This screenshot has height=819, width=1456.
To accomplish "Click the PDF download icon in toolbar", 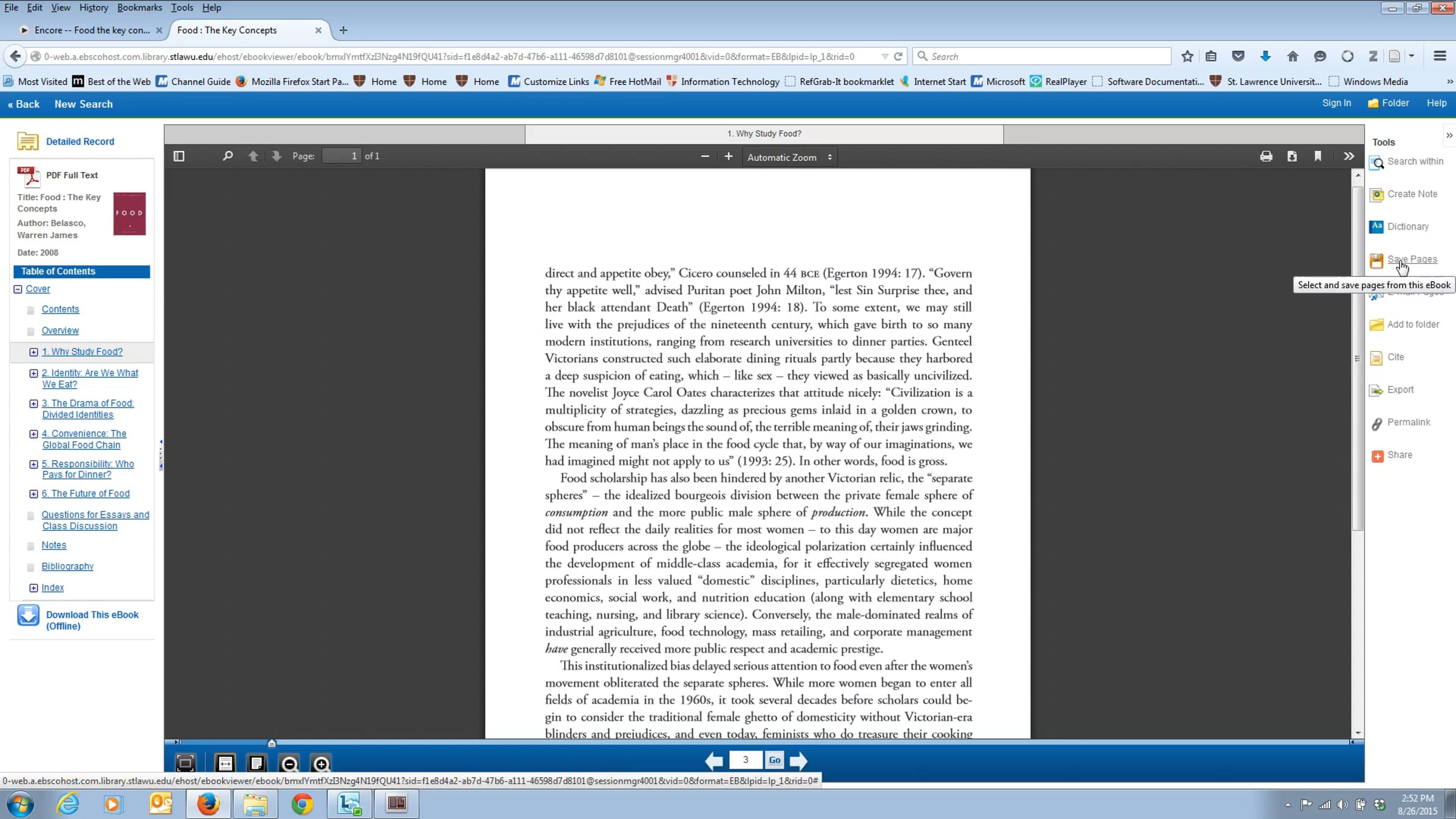I will (1292, 157).
